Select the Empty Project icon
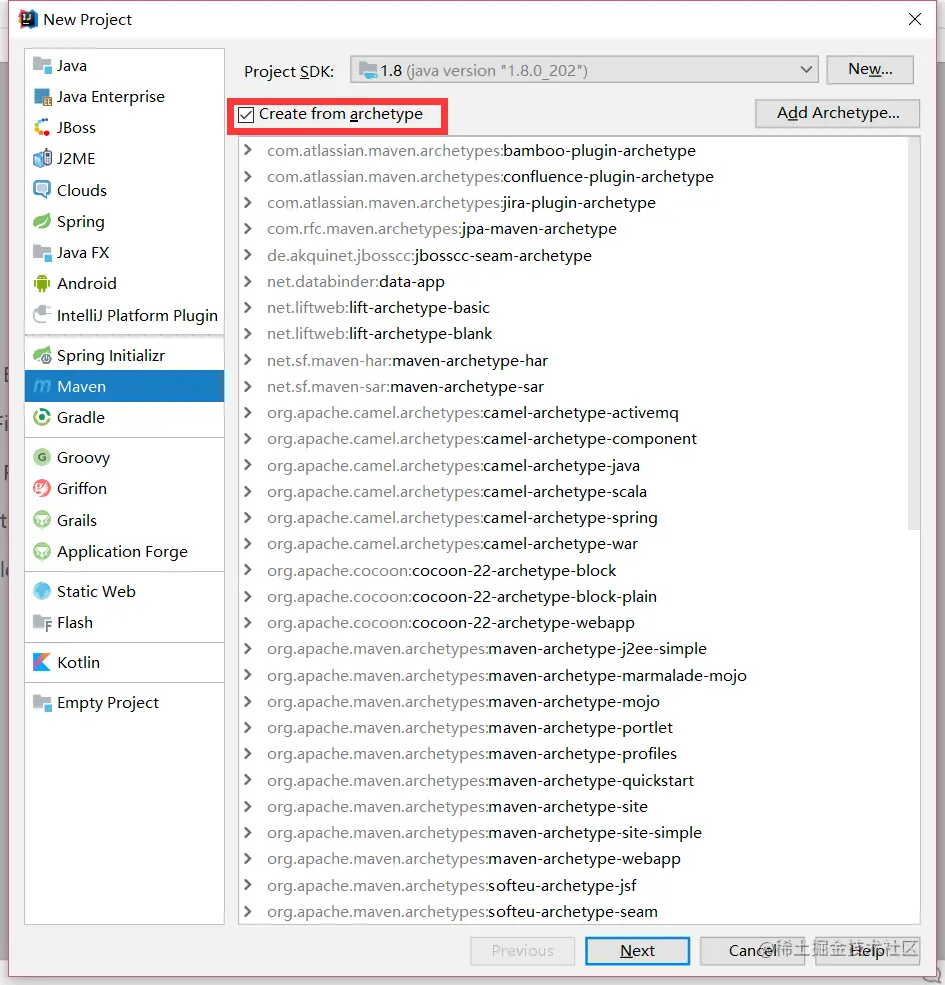Viewport: 945px width, 985px height. coord(42,702)
